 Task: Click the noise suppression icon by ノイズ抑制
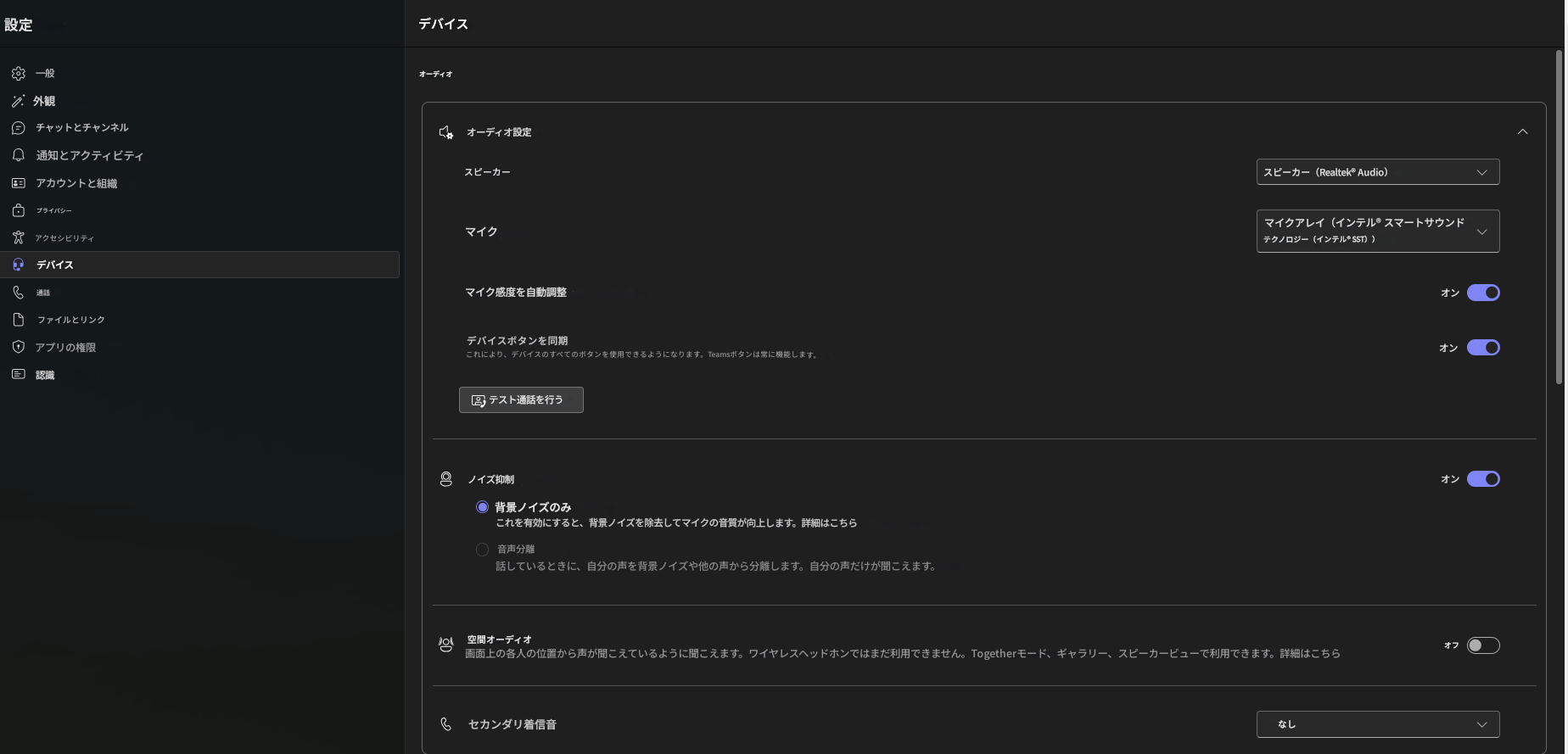[x=446, y=479]
